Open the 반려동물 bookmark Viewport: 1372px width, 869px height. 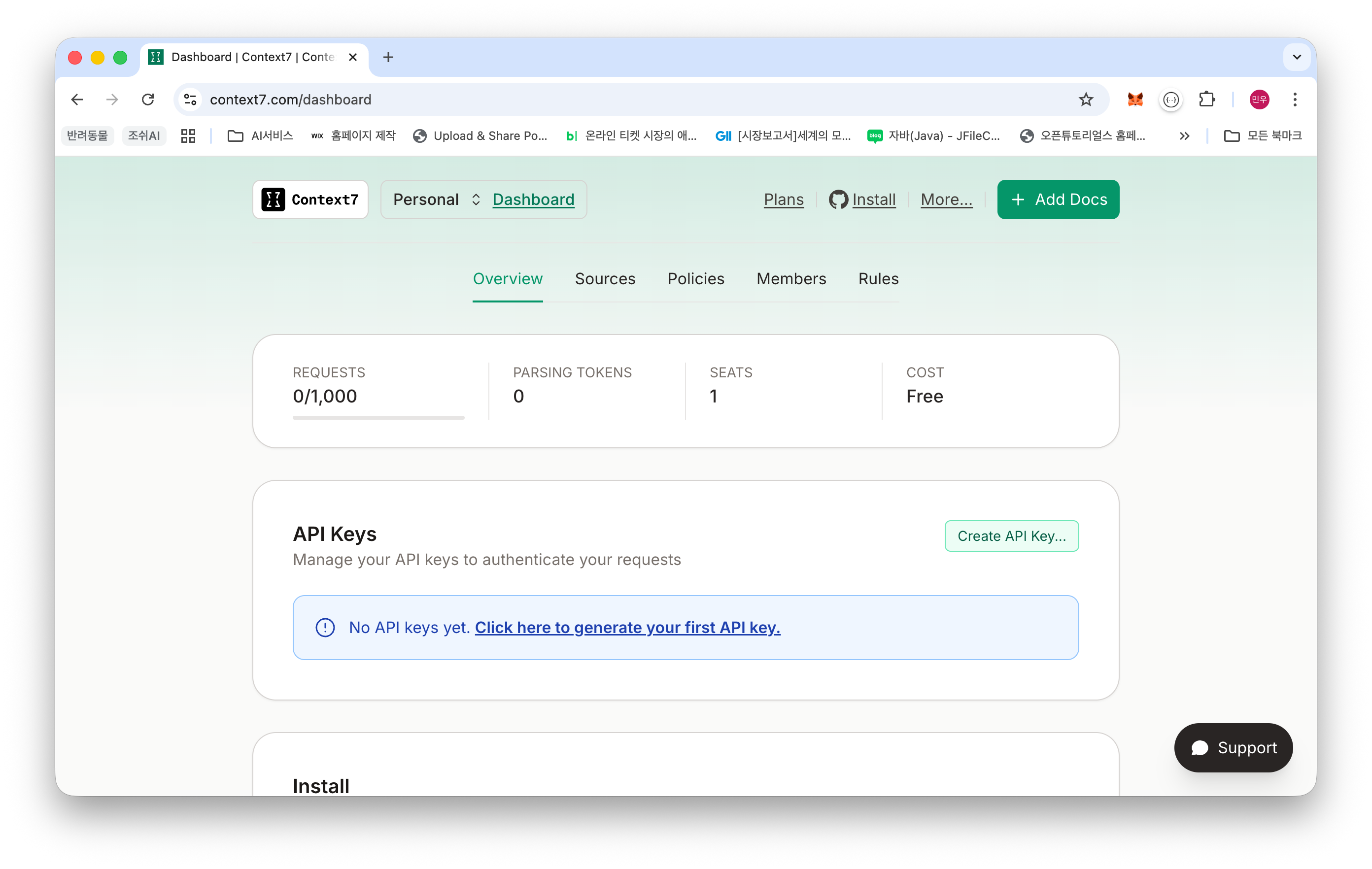click(x=87, y=135)
